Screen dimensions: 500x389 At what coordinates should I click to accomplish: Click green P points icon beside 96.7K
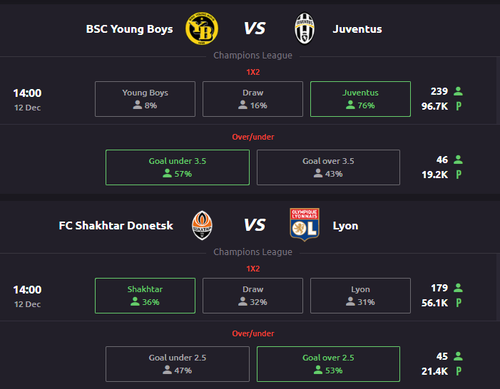click(459, 106)
